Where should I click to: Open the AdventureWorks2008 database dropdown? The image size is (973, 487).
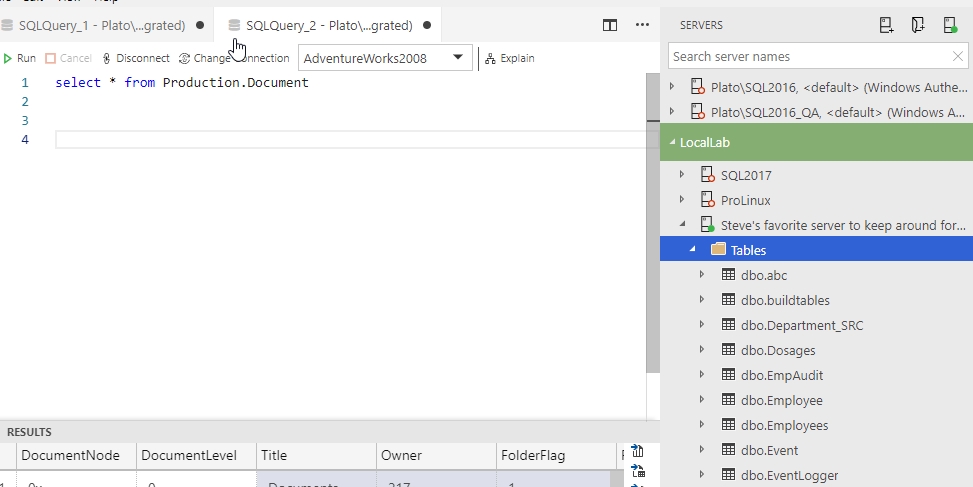tap(385, 58)
